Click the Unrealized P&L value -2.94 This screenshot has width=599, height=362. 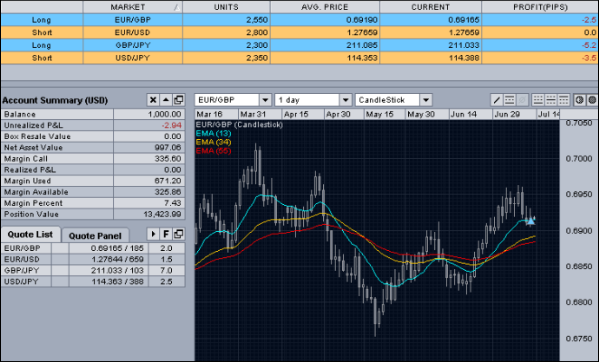coord(171,125)
